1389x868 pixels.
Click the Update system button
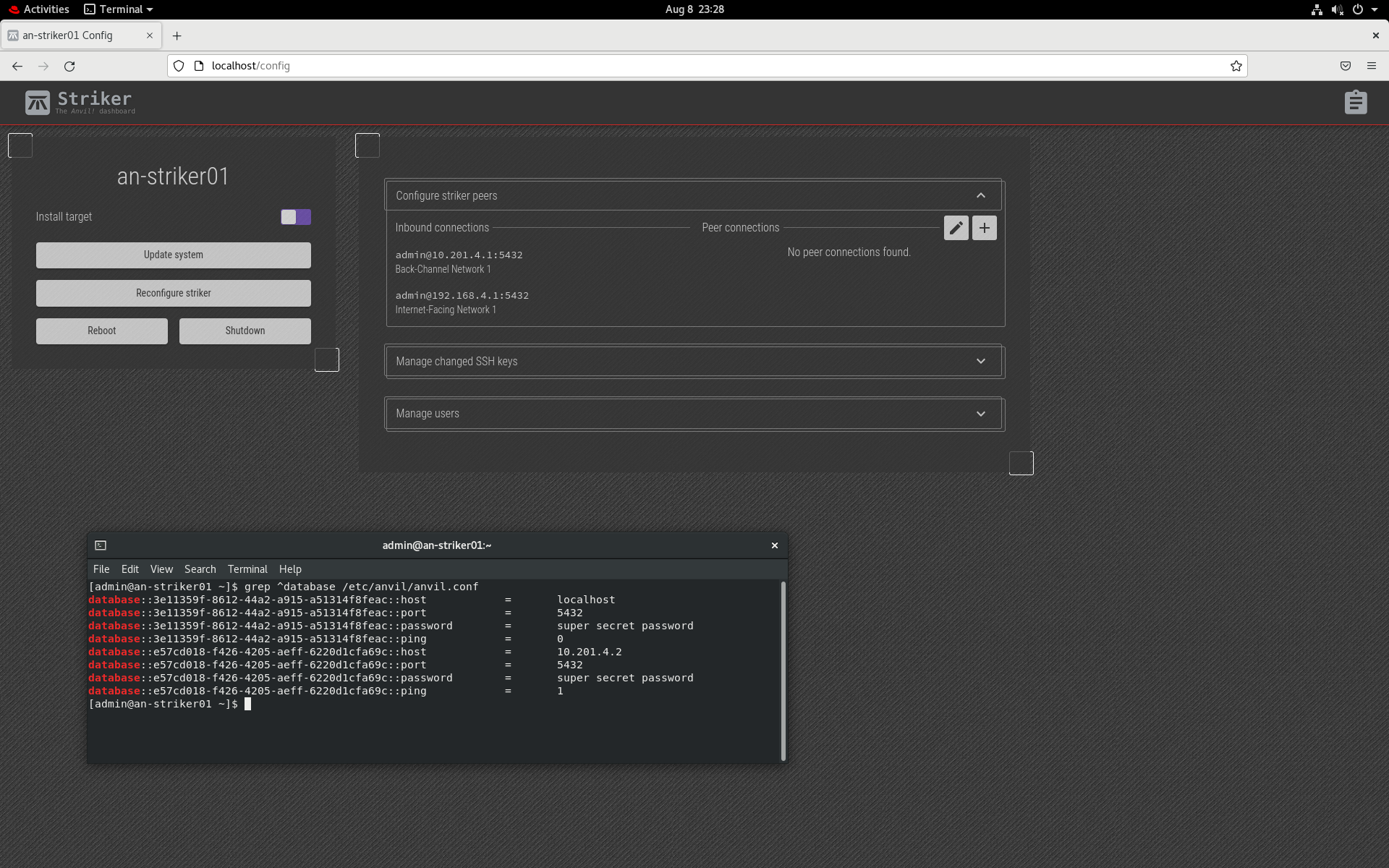click(x=173, y=255)
